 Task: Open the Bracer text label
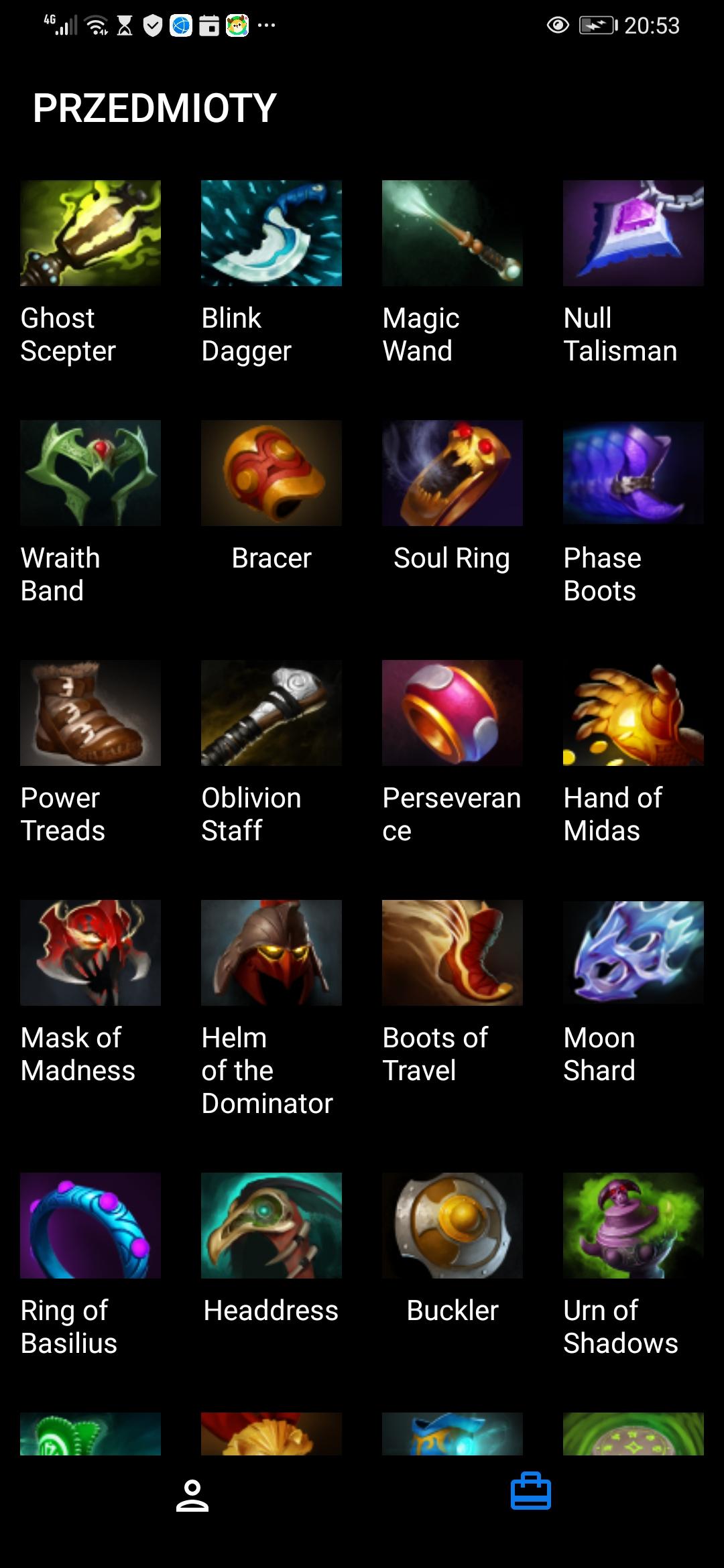coord(271,558)
